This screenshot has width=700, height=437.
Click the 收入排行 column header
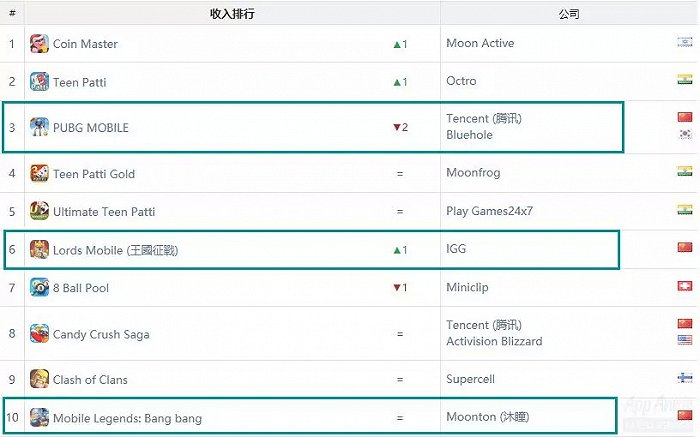coord(232,14)
